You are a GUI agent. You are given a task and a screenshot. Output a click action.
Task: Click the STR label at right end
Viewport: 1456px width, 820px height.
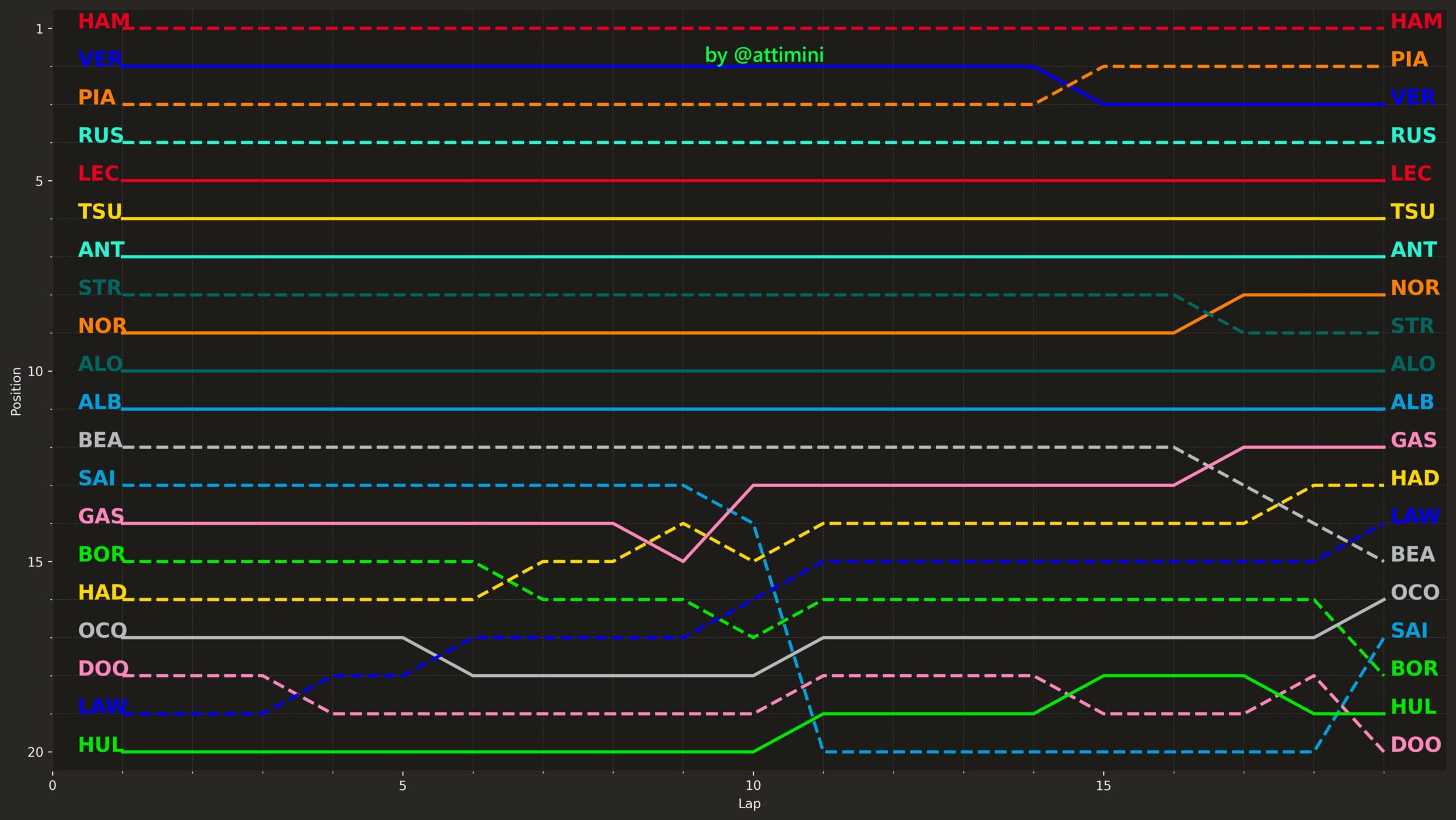(x=1412, y=325)
